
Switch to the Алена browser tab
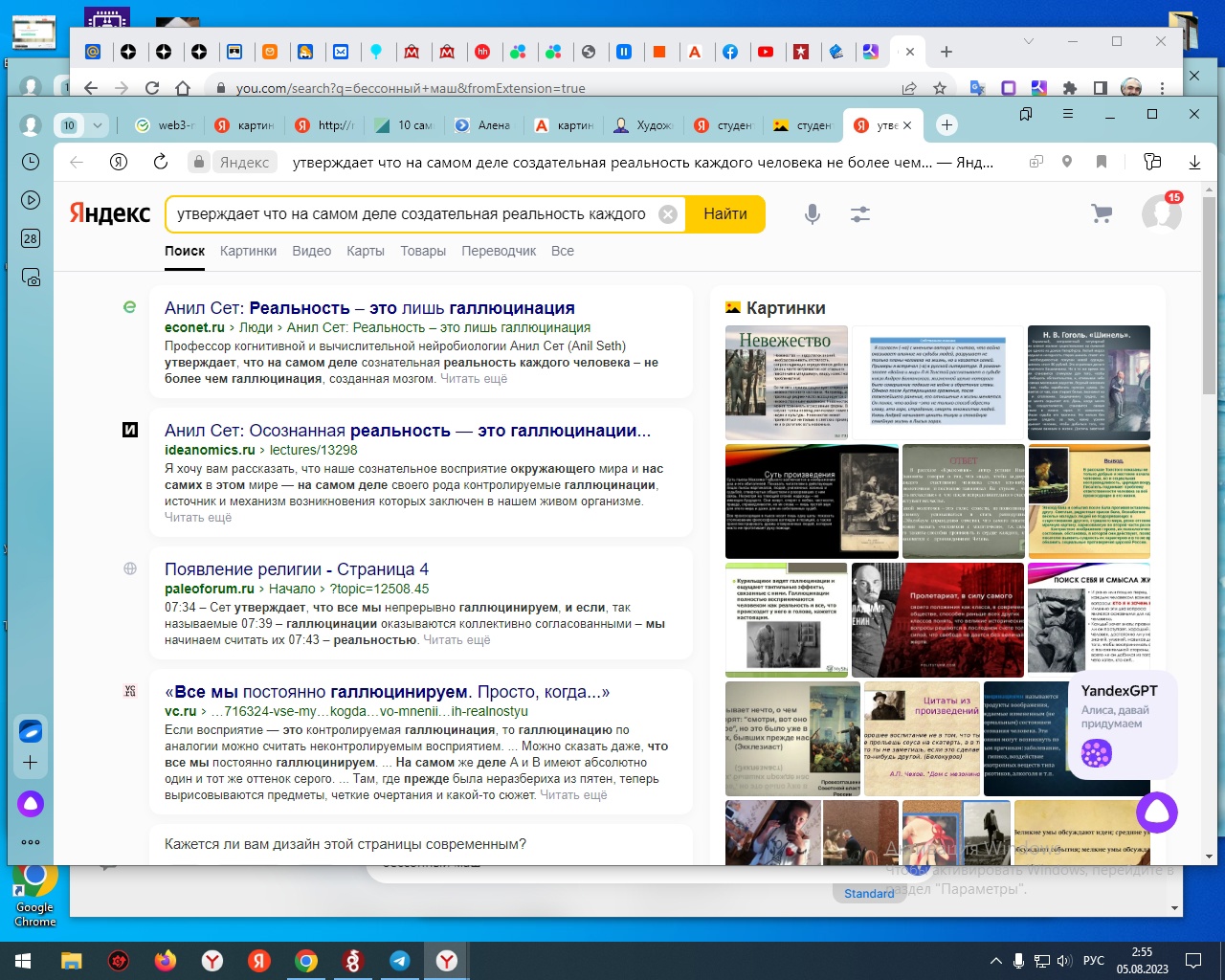(x=483, y=125)
